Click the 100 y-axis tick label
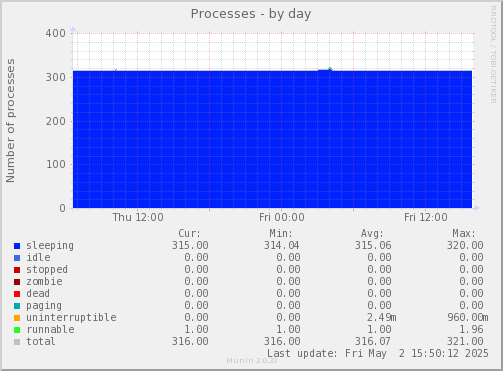This screenshot has height=371, width=503. pyautogui.click(x=56, y=164)
